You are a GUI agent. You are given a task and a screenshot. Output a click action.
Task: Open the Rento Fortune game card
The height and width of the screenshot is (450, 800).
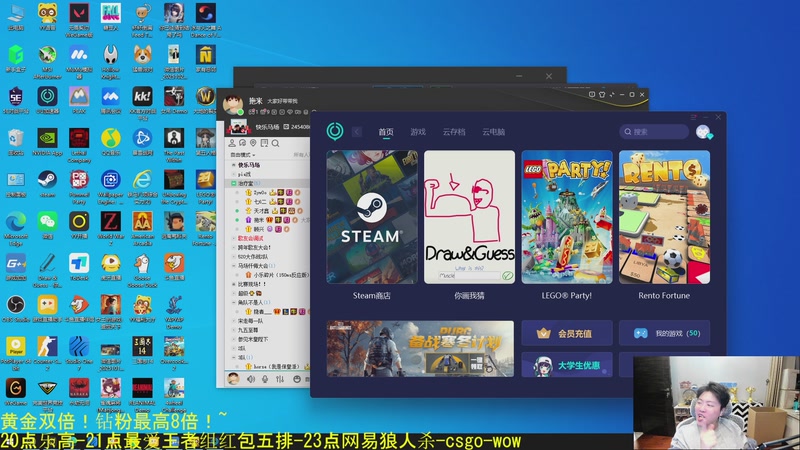click(664, 217)
